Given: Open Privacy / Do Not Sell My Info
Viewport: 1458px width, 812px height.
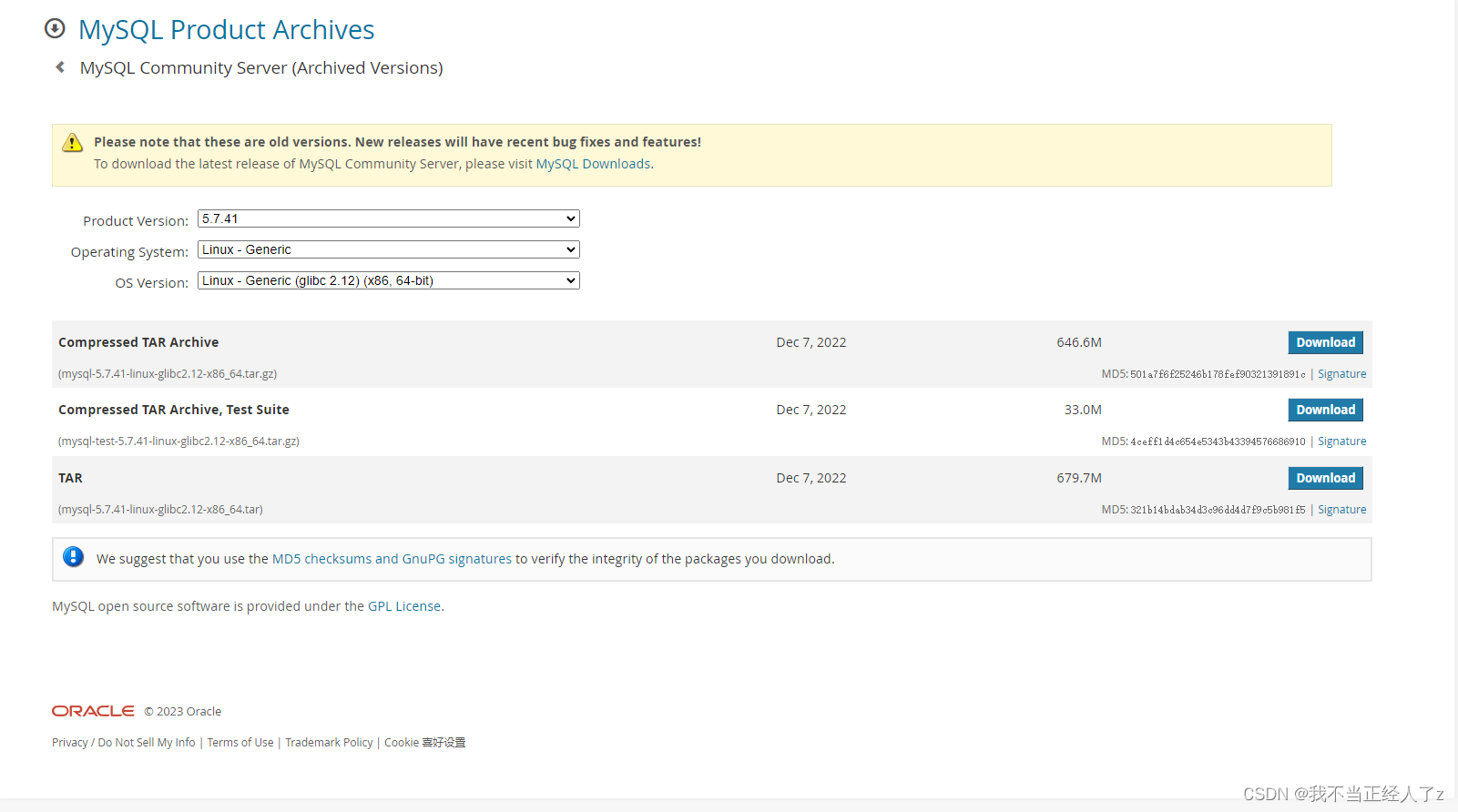Looking at the screenshot, I should click(x=124, y=743).
